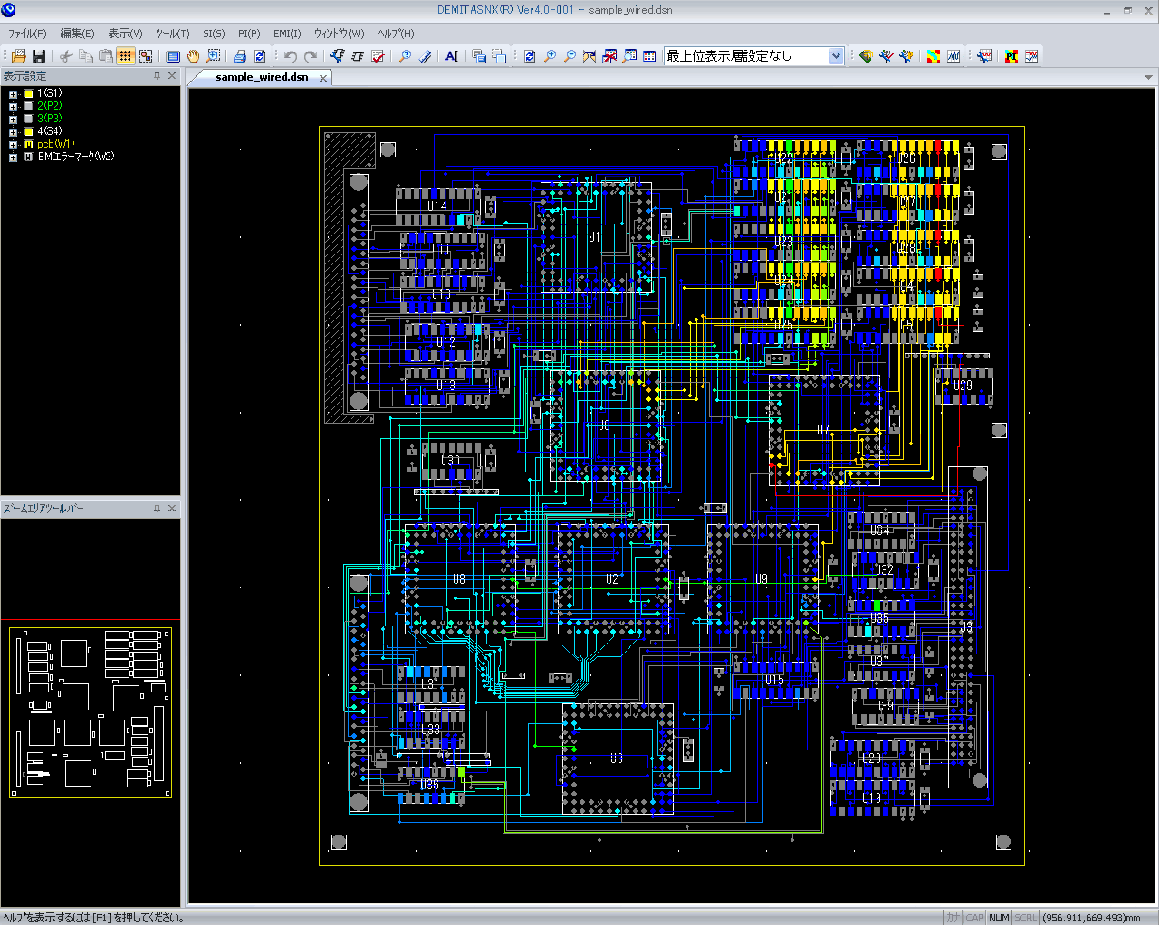Click the waveform graph icon

click(x=954, y=56)
